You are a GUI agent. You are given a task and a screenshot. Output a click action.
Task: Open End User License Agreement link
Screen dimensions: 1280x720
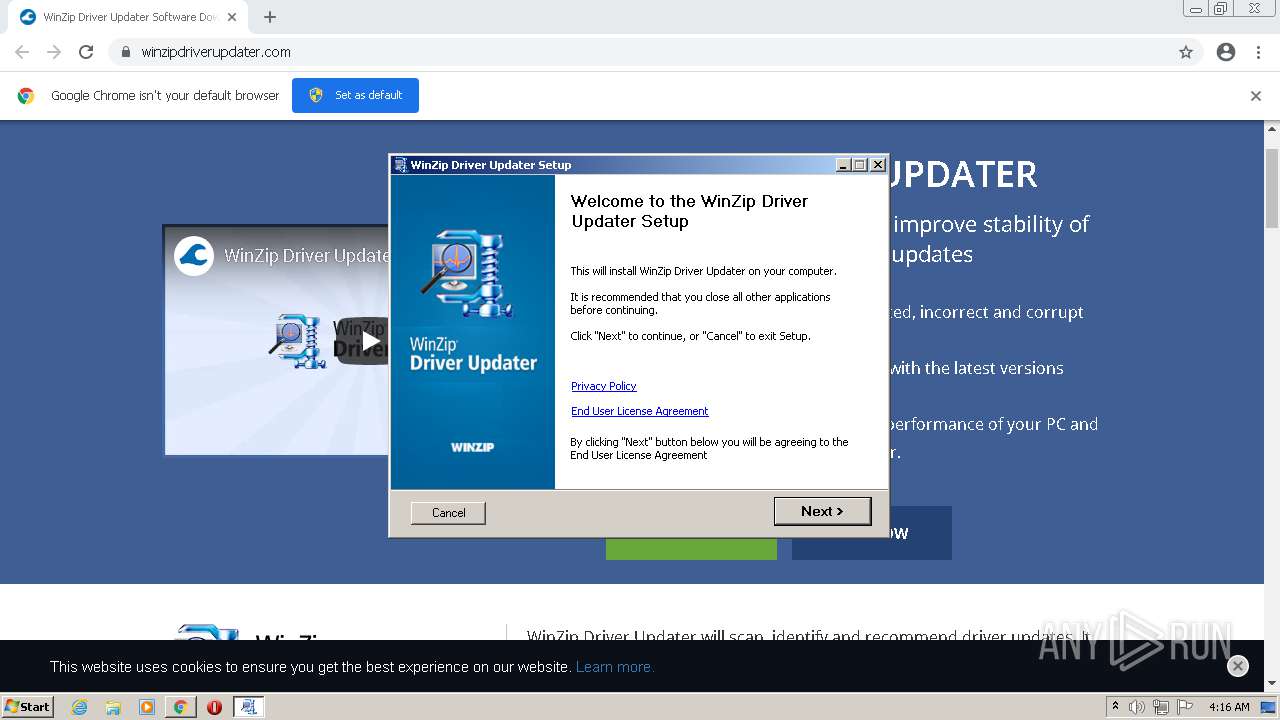(x=639, y=411)
